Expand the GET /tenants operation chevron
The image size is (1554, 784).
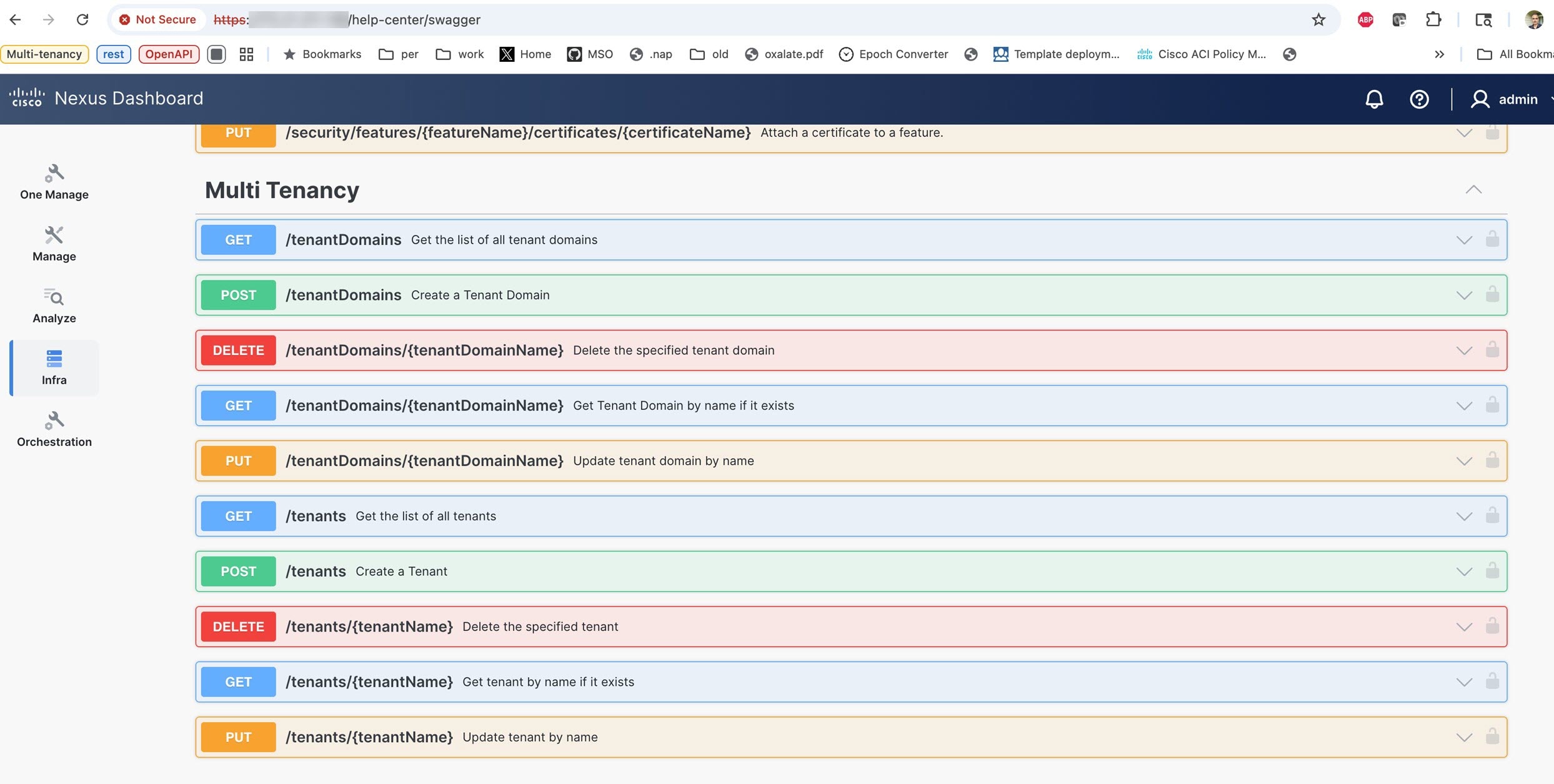(x=1464, y=516)
